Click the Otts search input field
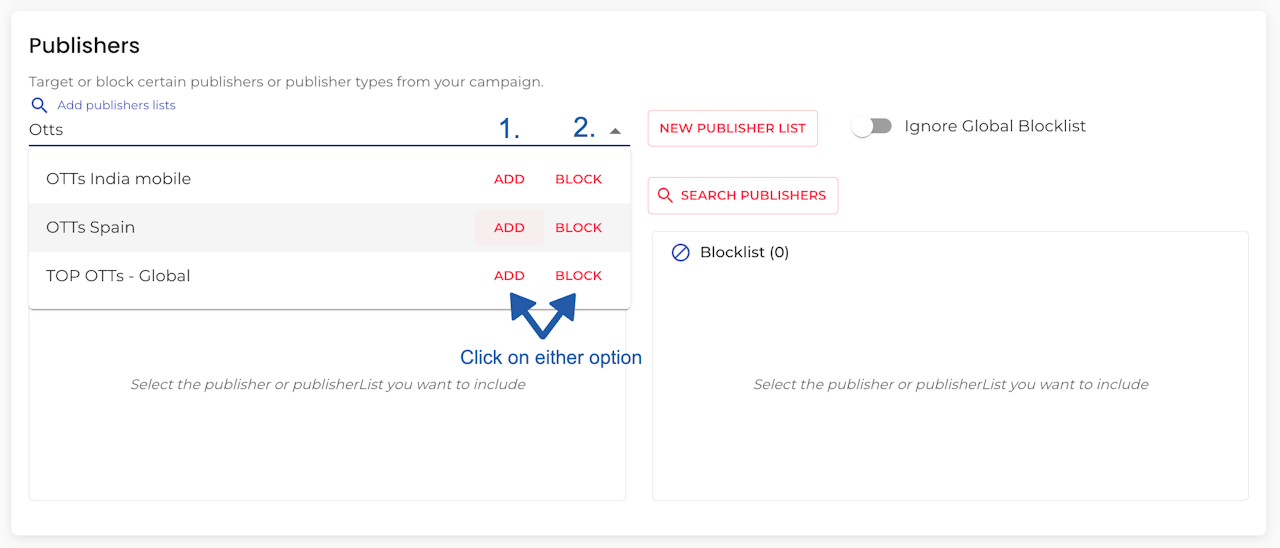This screenshot has height=548, width=1280. 250,130
